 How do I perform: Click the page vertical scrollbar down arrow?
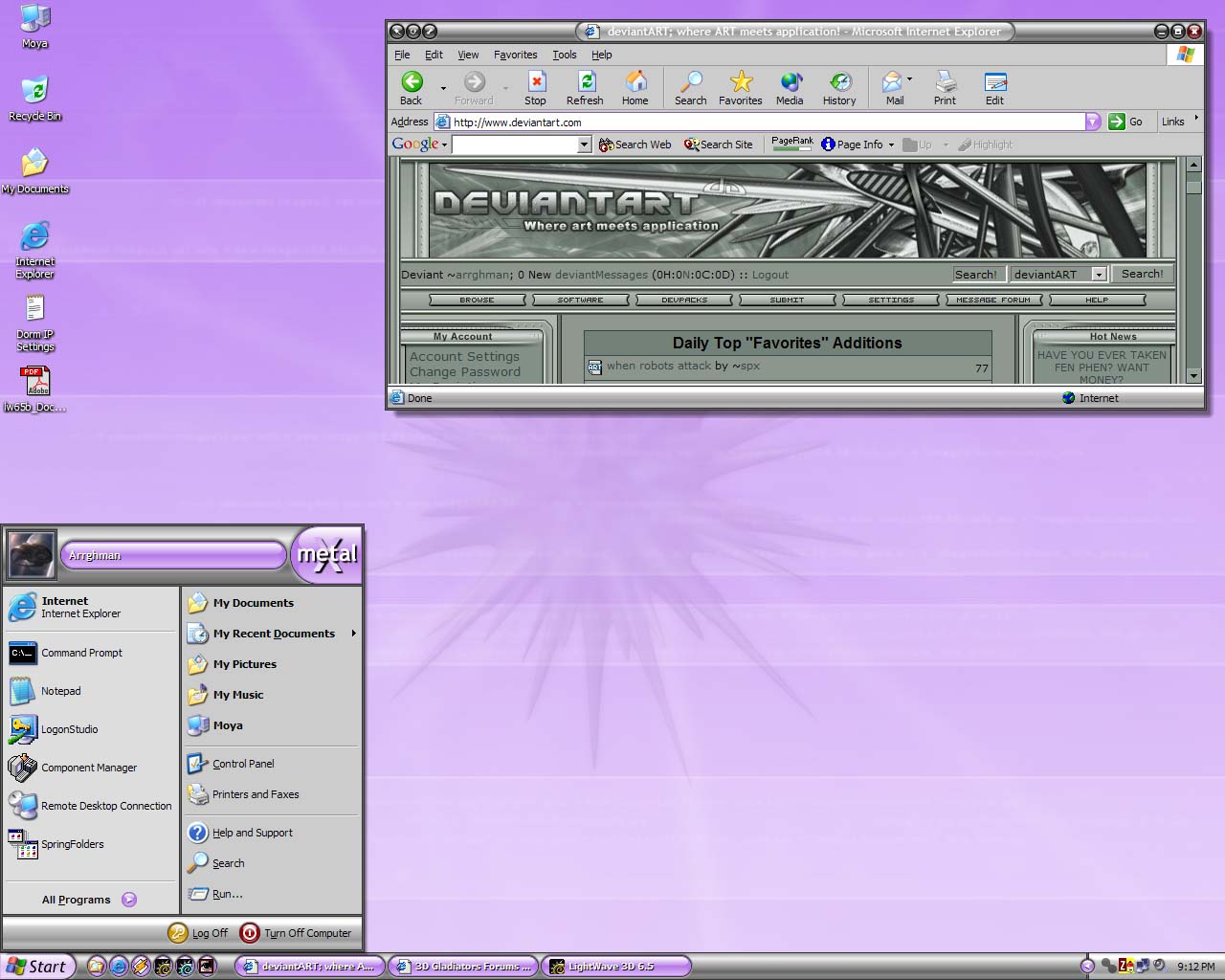[1193, 376]
